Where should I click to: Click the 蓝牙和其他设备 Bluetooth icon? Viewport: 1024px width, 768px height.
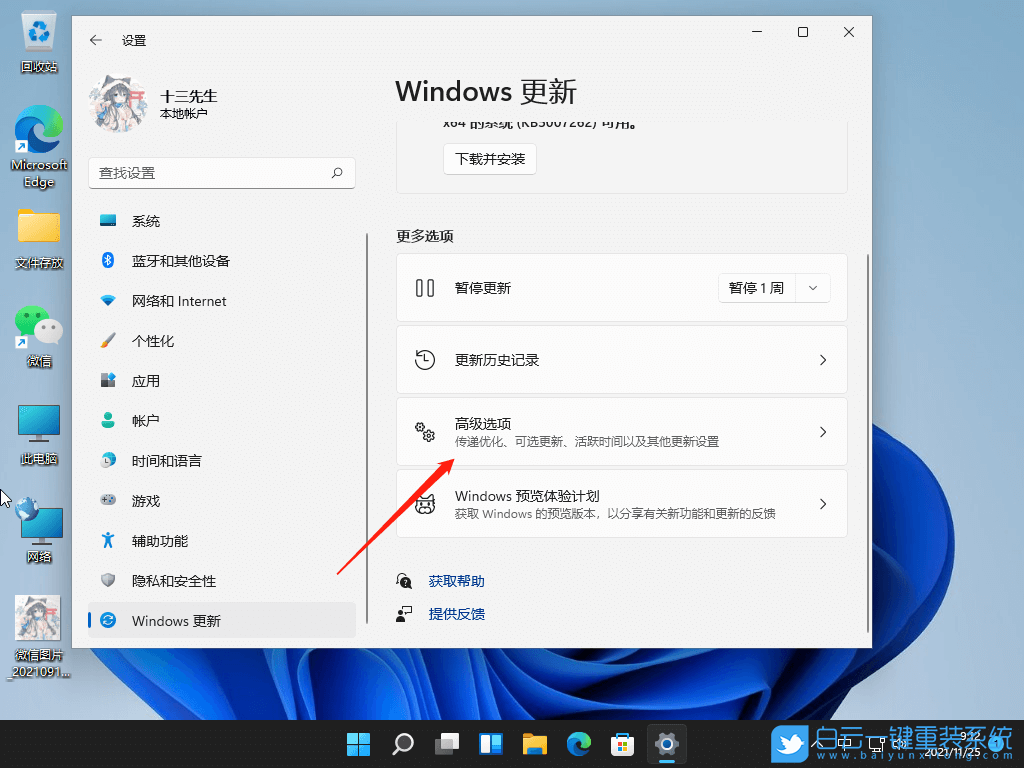[108, 260]
